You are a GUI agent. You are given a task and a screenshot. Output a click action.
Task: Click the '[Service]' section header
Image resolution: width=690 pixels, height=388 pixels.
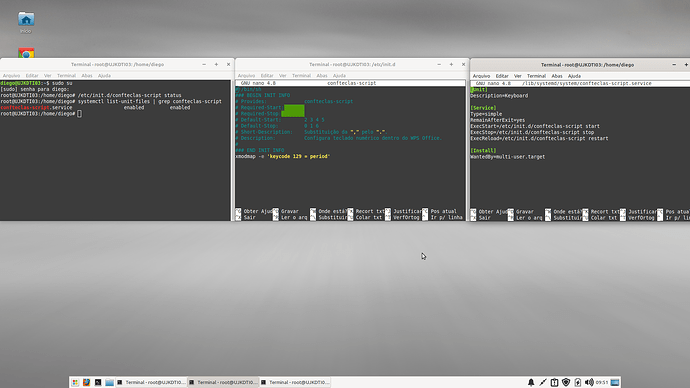click(x=483, y=108)
